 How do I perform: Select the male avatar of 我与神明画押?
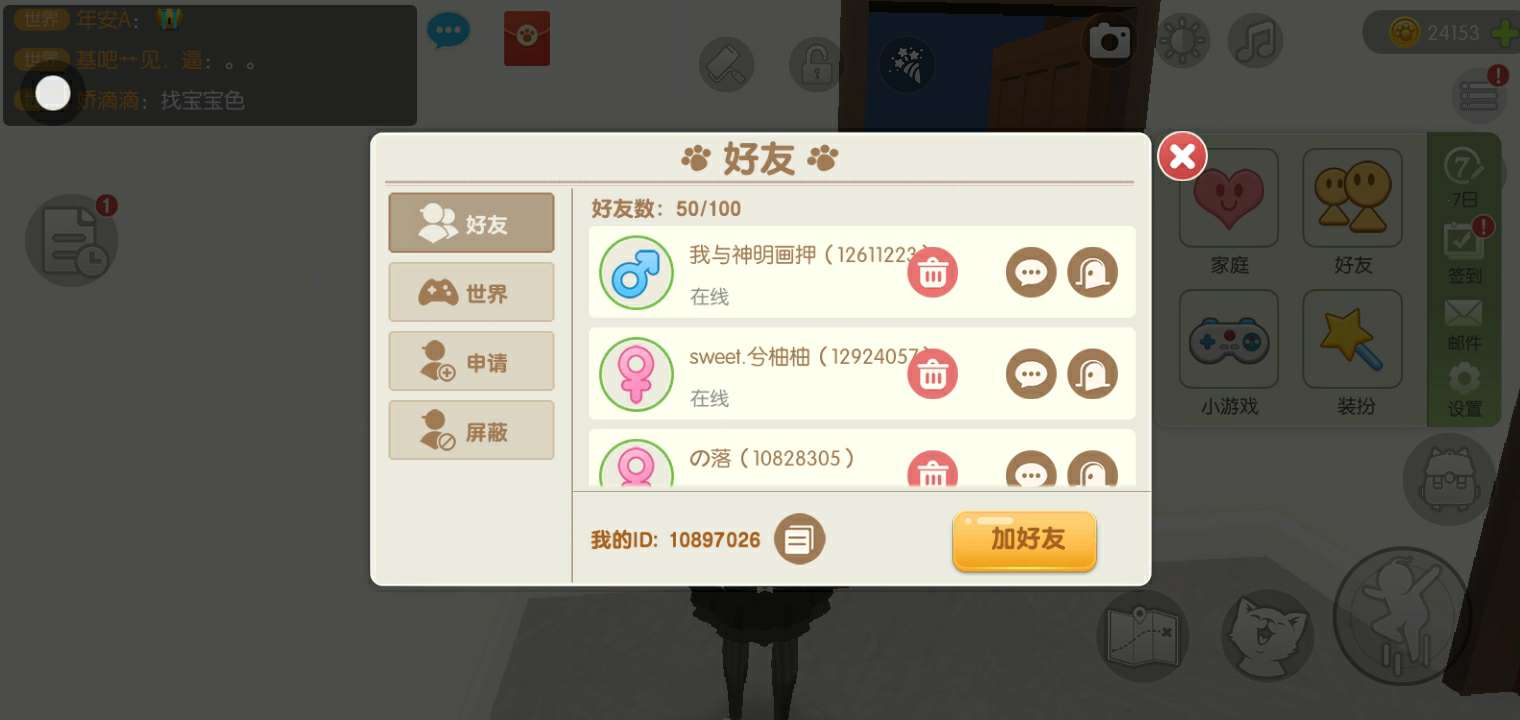(636, 272)
